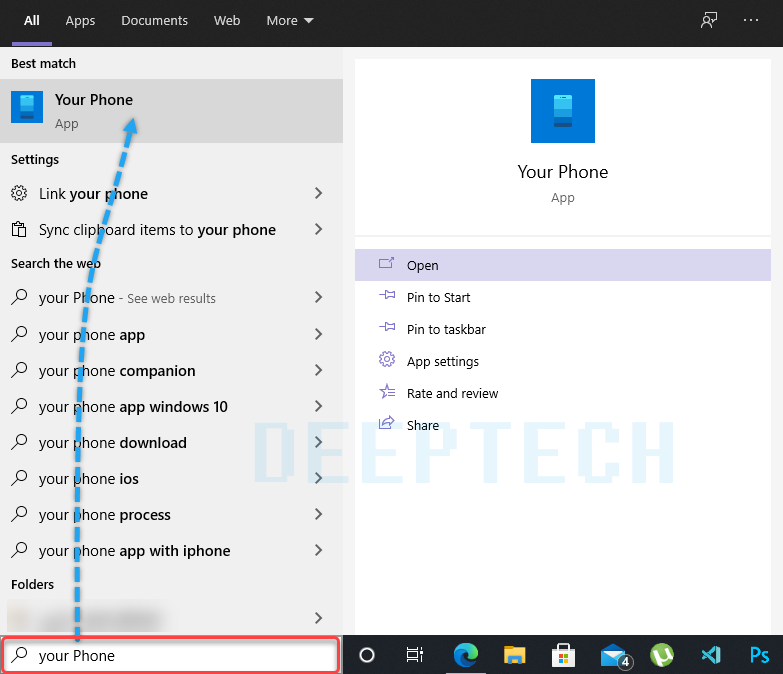Select 'your phone download' suggestion
783x674 pixels.
(171, 442)
